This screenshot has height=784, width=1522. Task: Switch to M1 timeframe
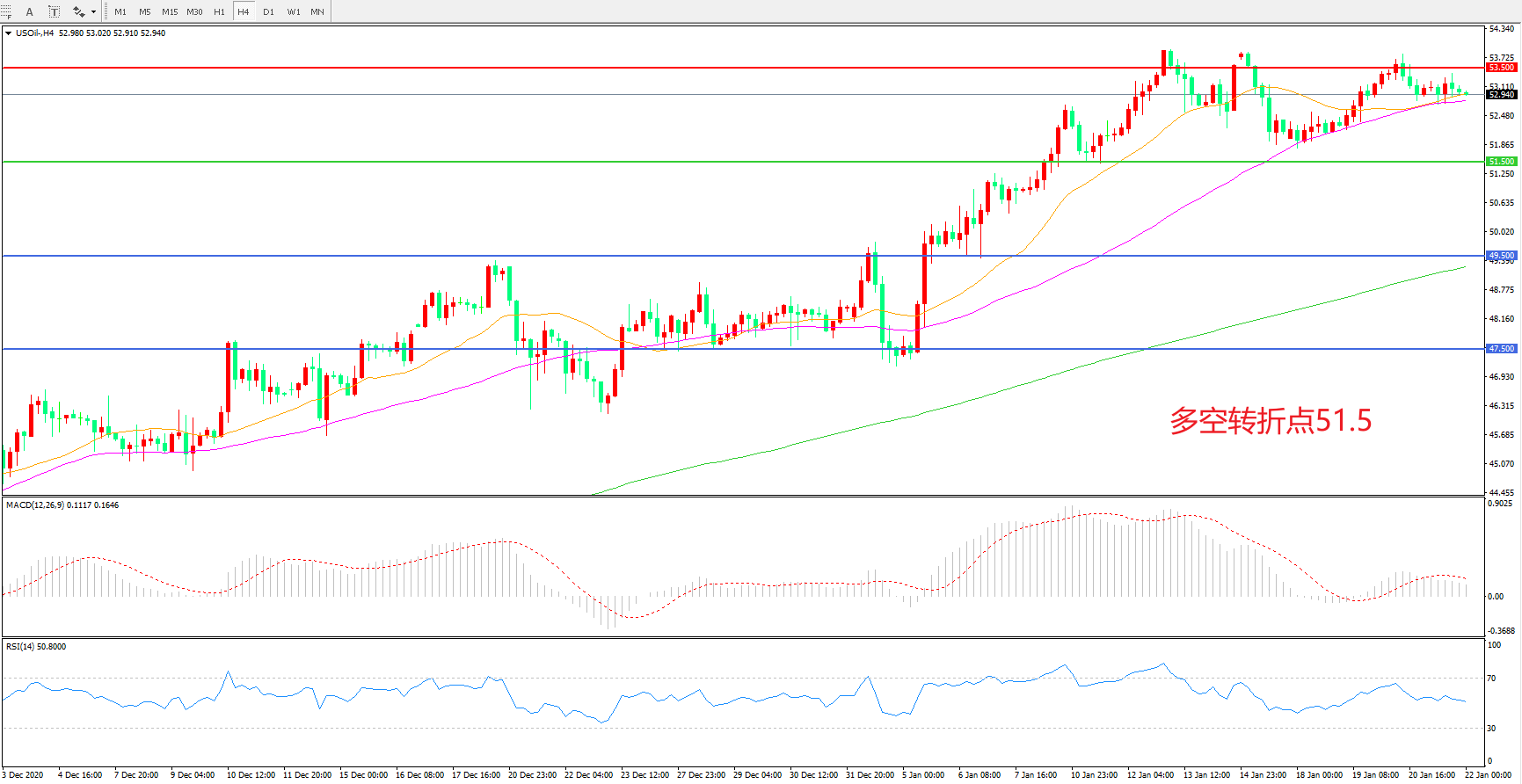(x=120, y=11)
